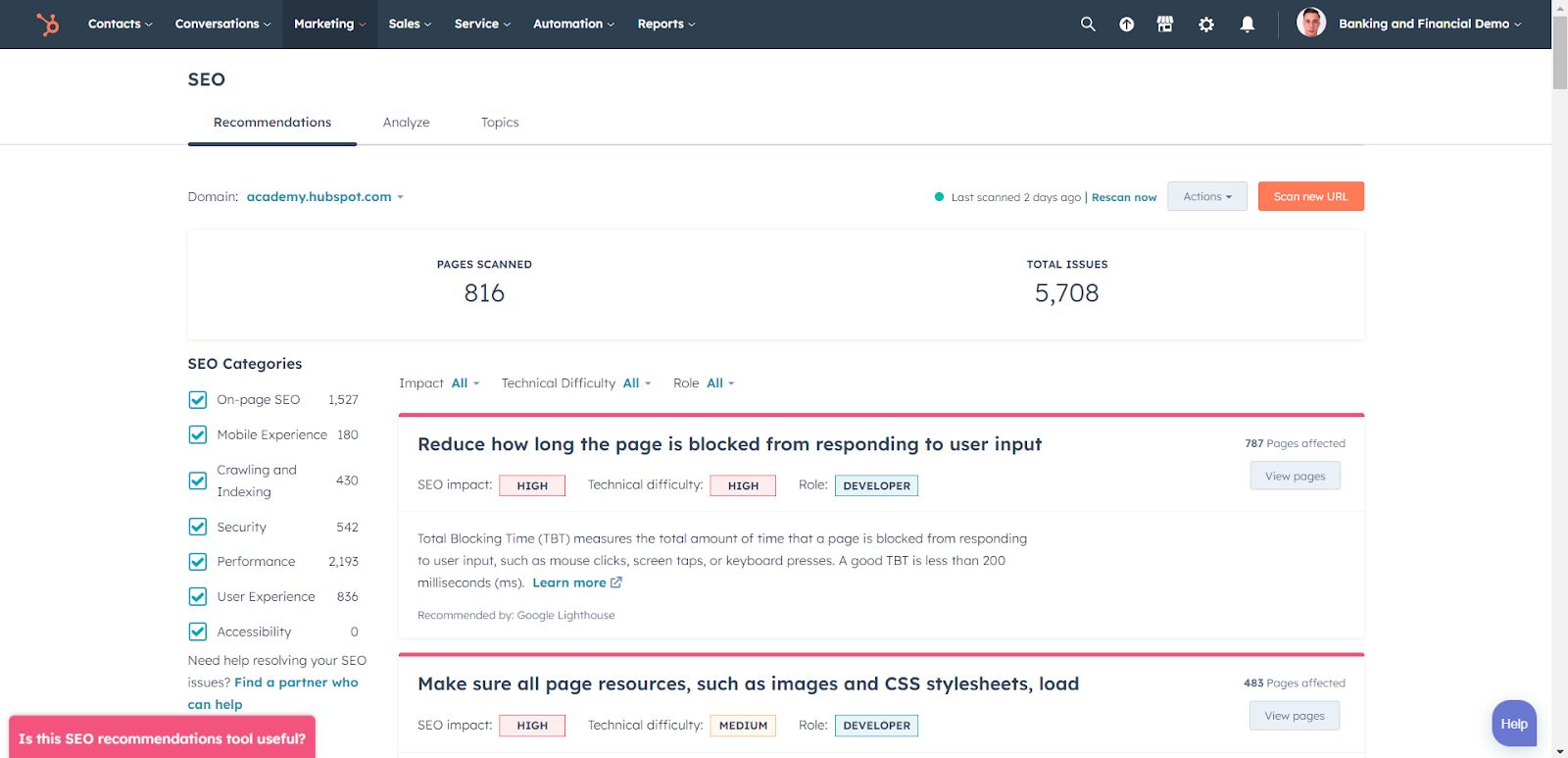
Task: Click the Last scanned 2 days ago status
Action: (x=1016, y=197)
